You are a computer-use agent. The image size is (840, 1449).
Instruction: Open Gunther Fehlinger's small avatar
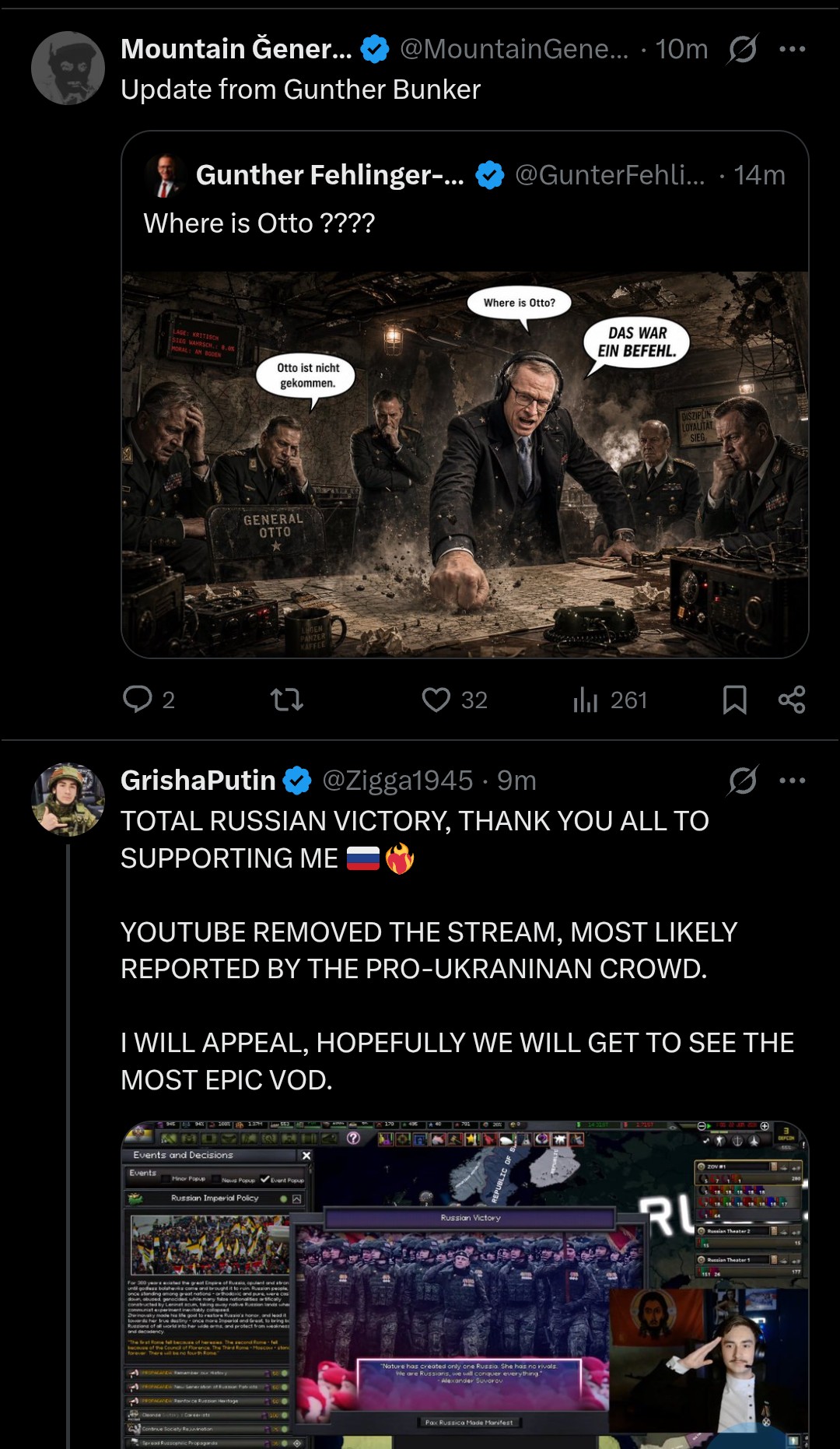tap(164, 176)
